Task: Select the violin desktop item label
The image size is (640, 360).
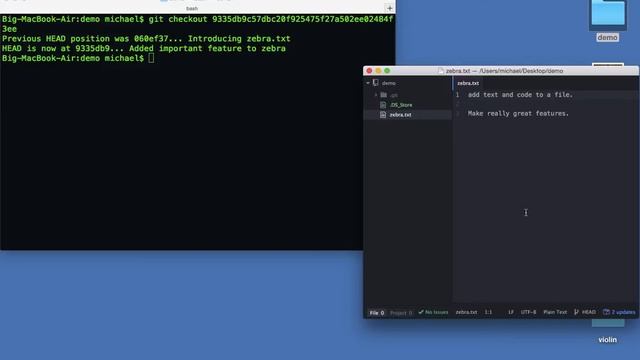Action: click(x=607, y=340)
